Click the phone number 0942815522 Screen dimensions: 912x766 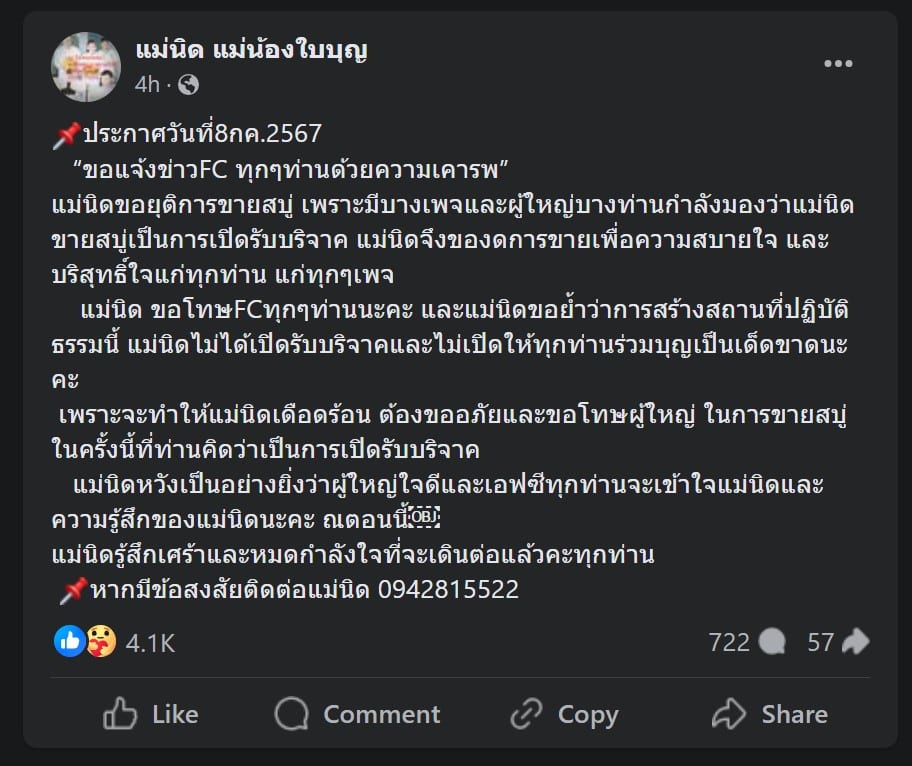(x=448, y=589)
